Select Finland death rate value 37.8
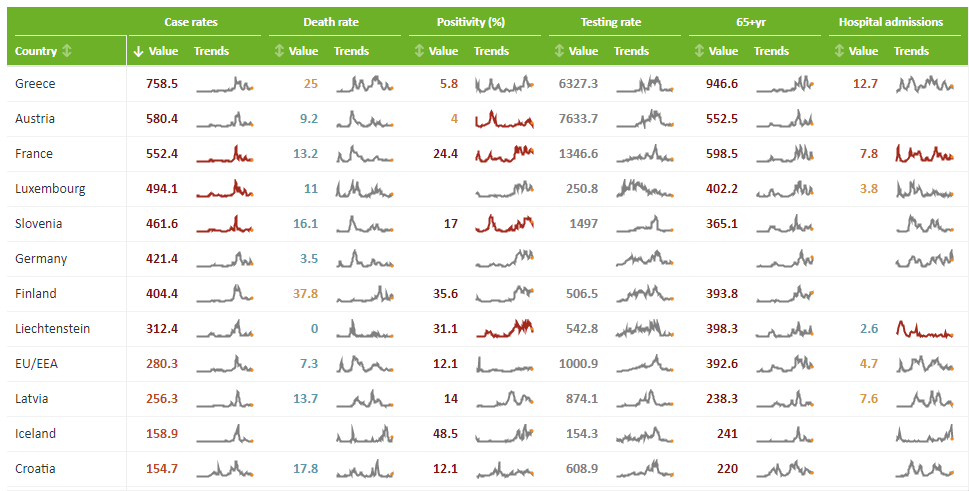The width and height of the screenshot is (969, 491). coord(305,294)
